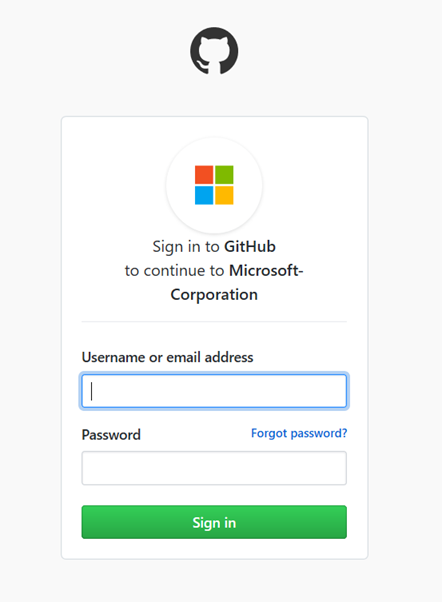
Task: Click the text cursor in username field
Action: click(x=91, y=391)
